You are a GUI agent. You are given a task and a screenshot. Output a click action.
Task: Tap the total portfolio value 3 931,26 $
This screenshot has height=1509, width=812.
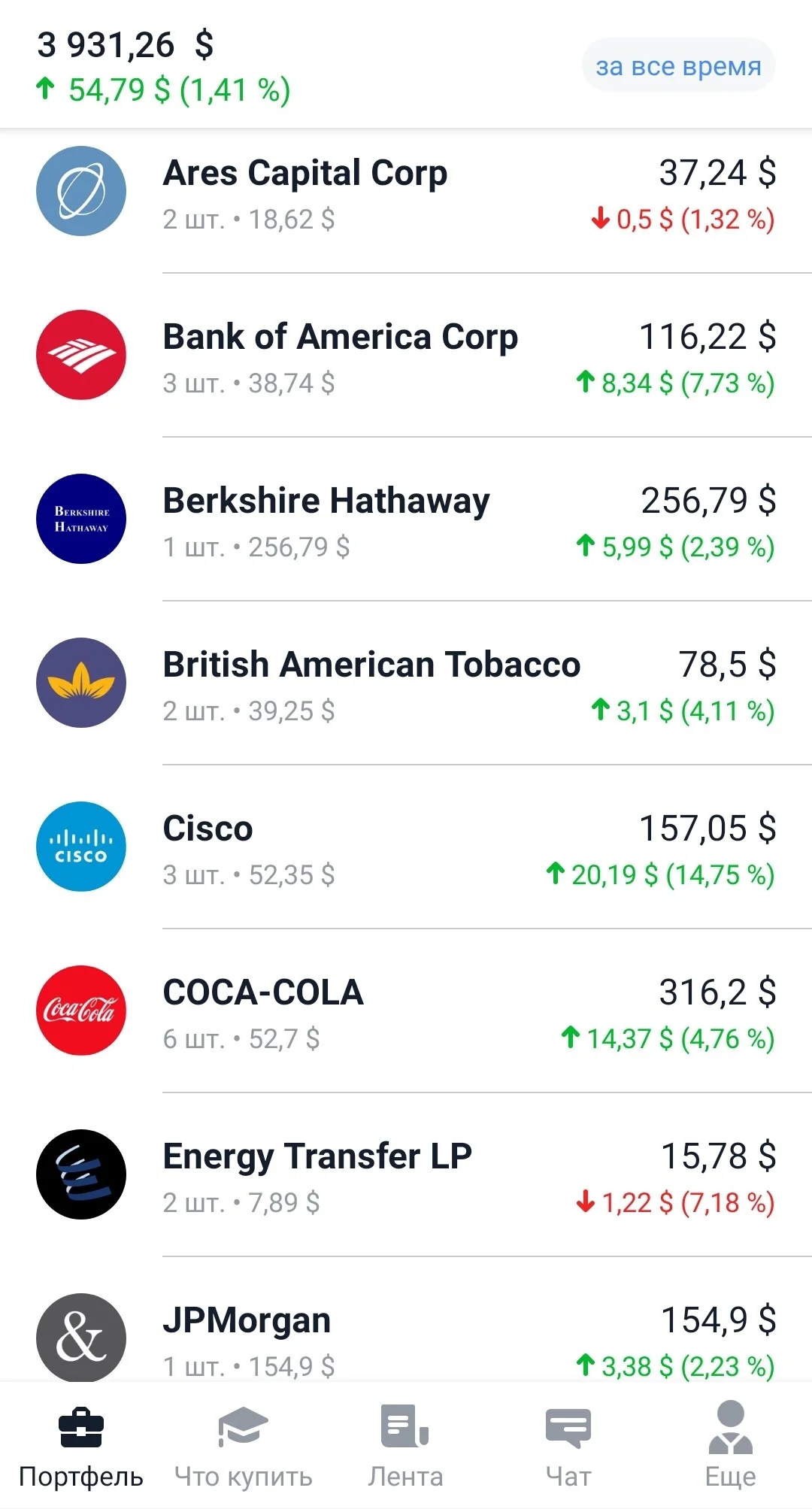pos(126,45)
